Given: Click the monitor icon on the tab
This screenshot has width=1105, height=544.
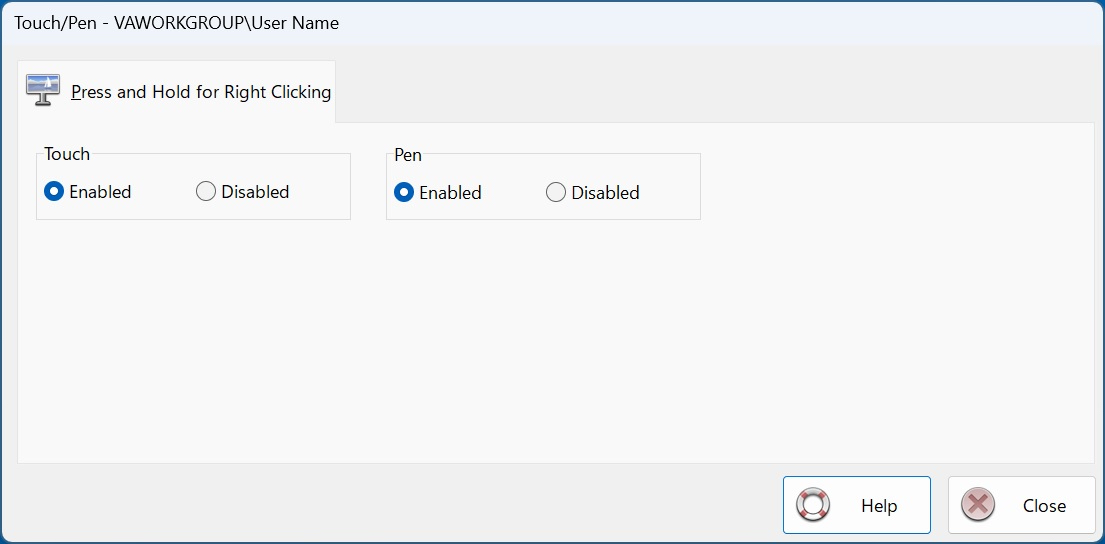Looking at the screenshot, I should click(43, 90).
